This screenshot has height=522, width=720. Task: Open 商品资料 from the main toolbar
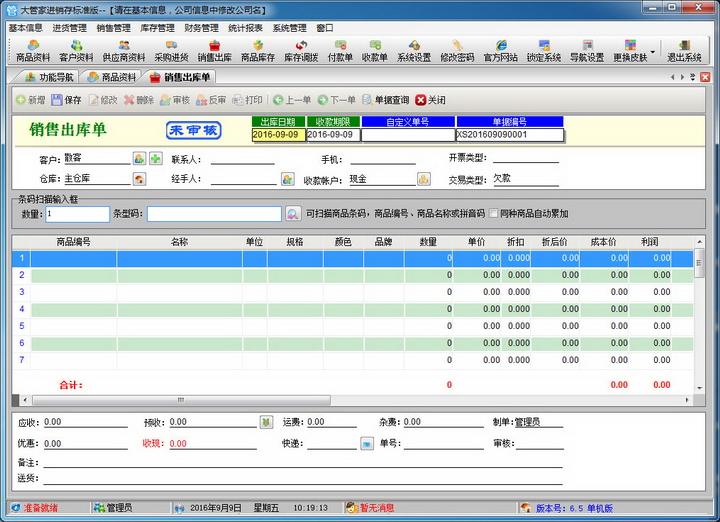(33, 51)
